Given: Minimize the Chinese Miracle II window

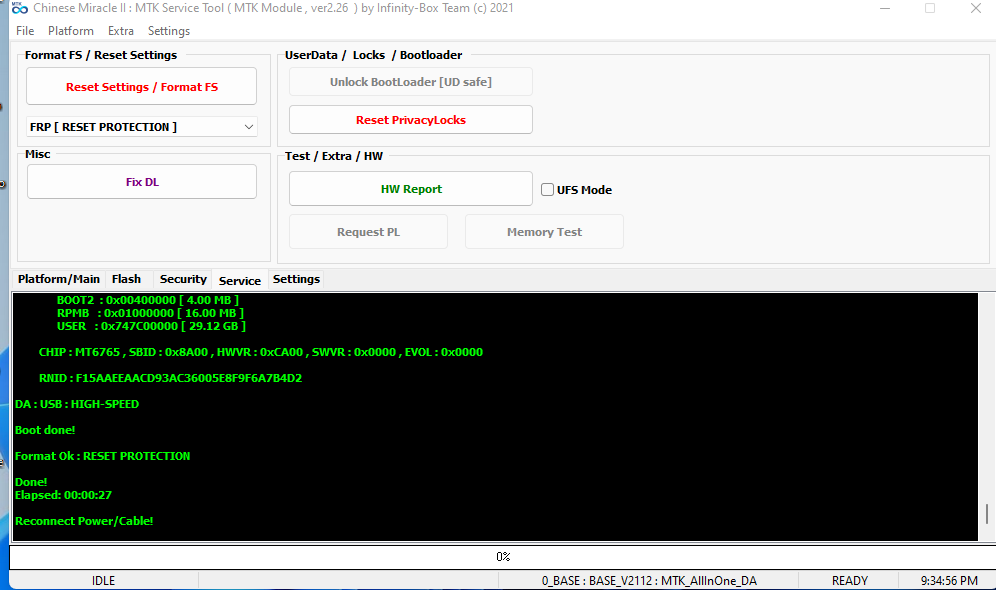Looking at the screenshot, I should [x=884, y=8].
